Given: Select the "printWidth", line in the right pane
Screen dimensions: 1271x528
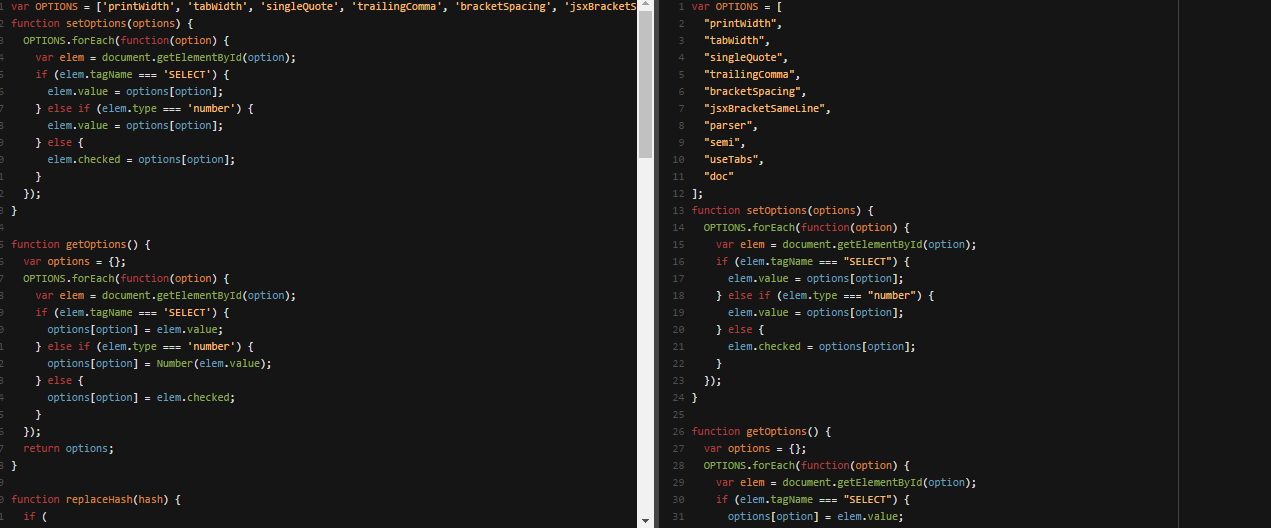Looking at the screenshot, I should pos(743,23).
